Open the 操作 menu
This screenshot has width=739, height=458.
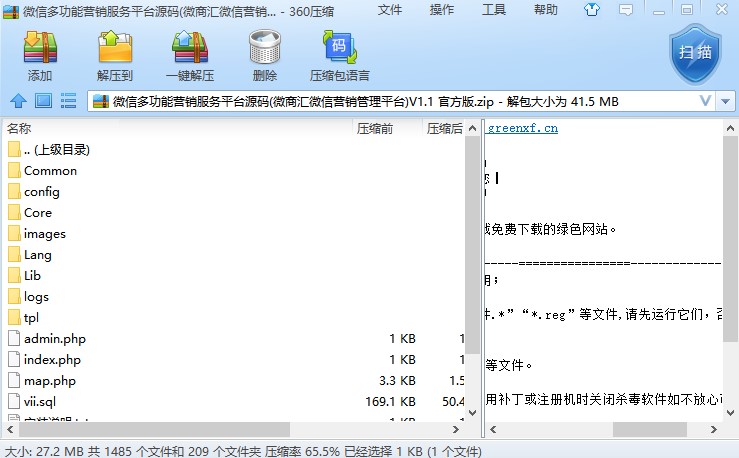[x=442, y=10]
